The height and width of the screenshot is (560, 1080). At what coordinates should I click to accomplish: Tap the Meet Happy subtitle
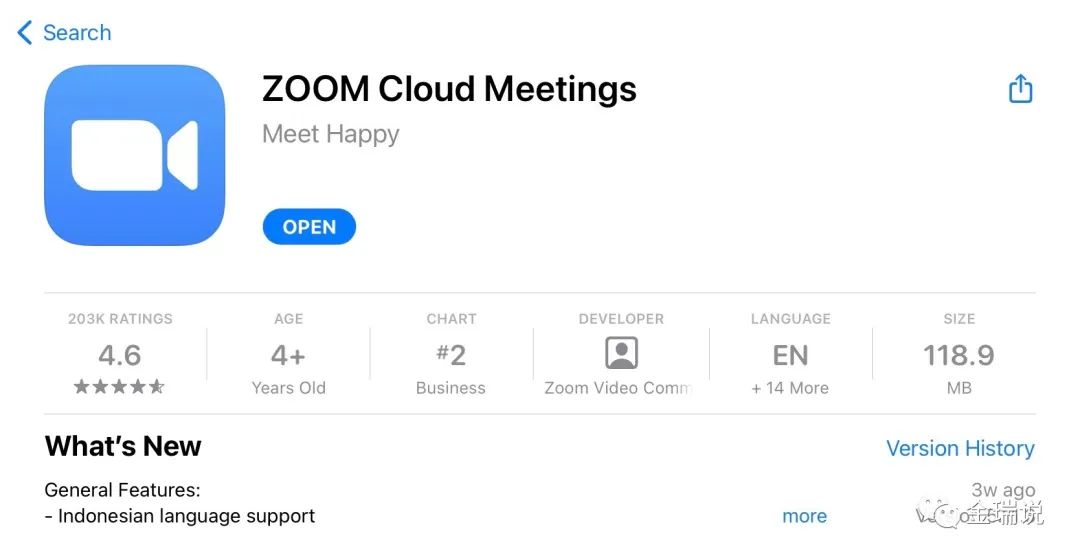(x=331, y=134)
